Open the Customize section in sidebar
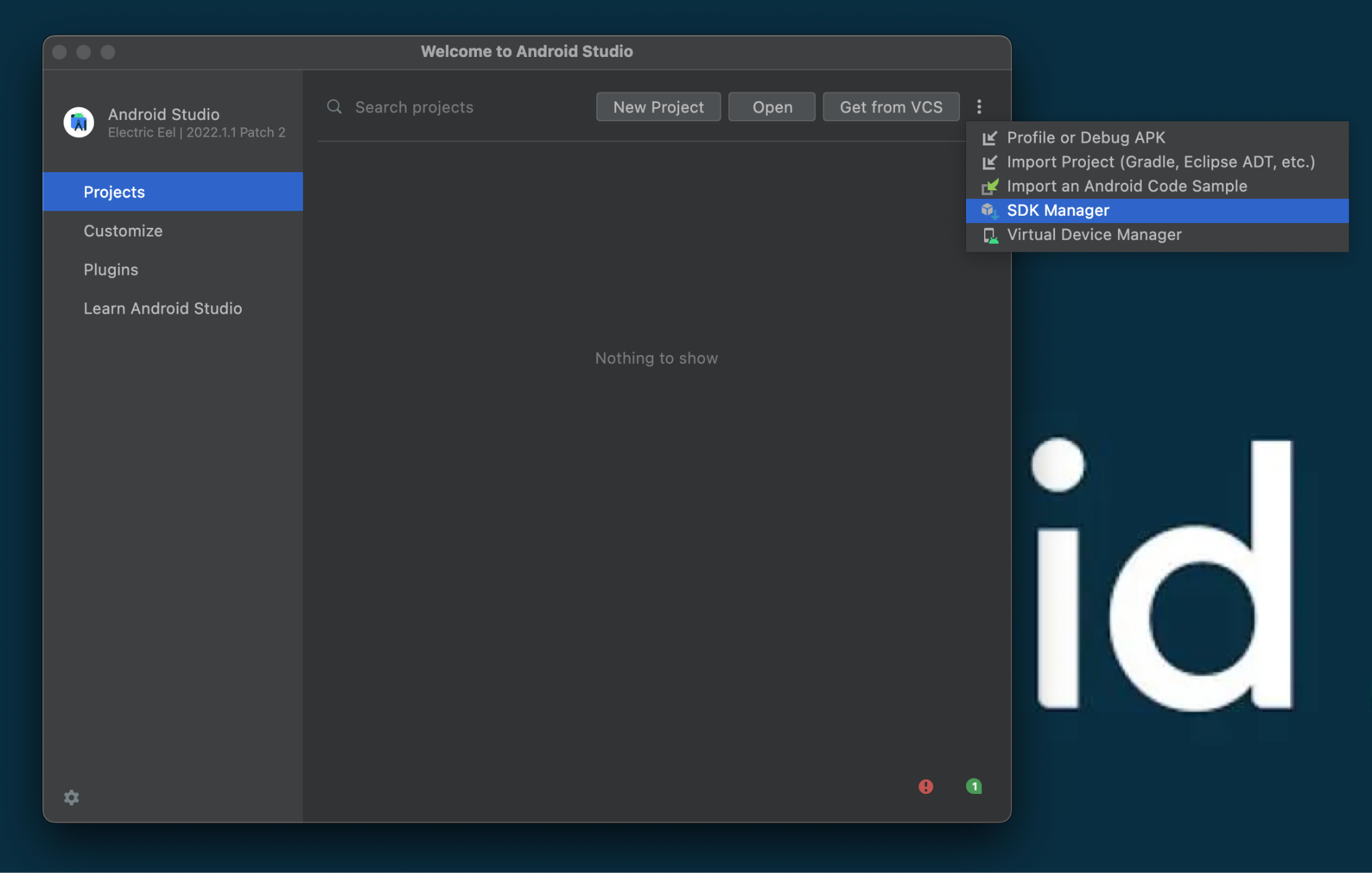 tap(122, 230)
